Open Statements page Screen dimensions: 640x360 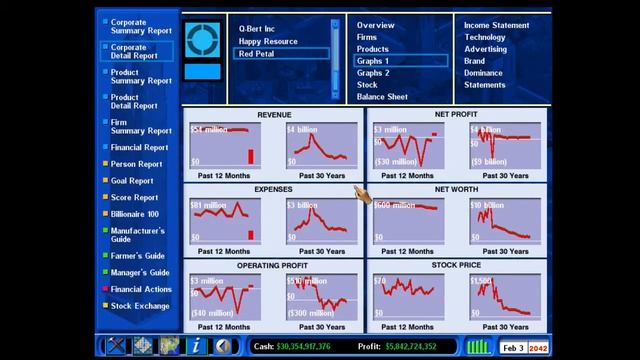click(x=484, y=85)
